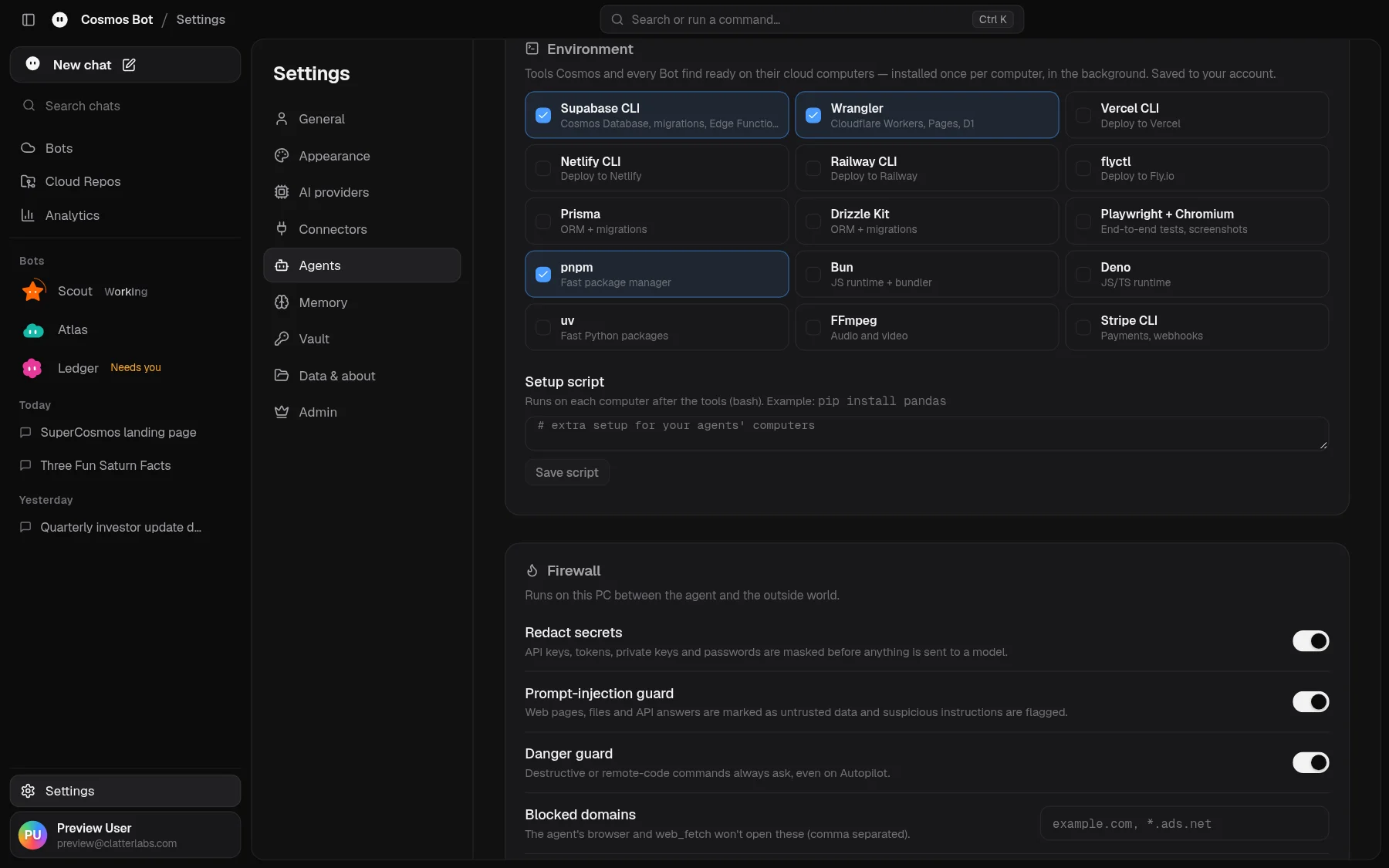Disable the Redact secrets toggle
Screen dimensions: 1389x868
tap(1310, 641)
